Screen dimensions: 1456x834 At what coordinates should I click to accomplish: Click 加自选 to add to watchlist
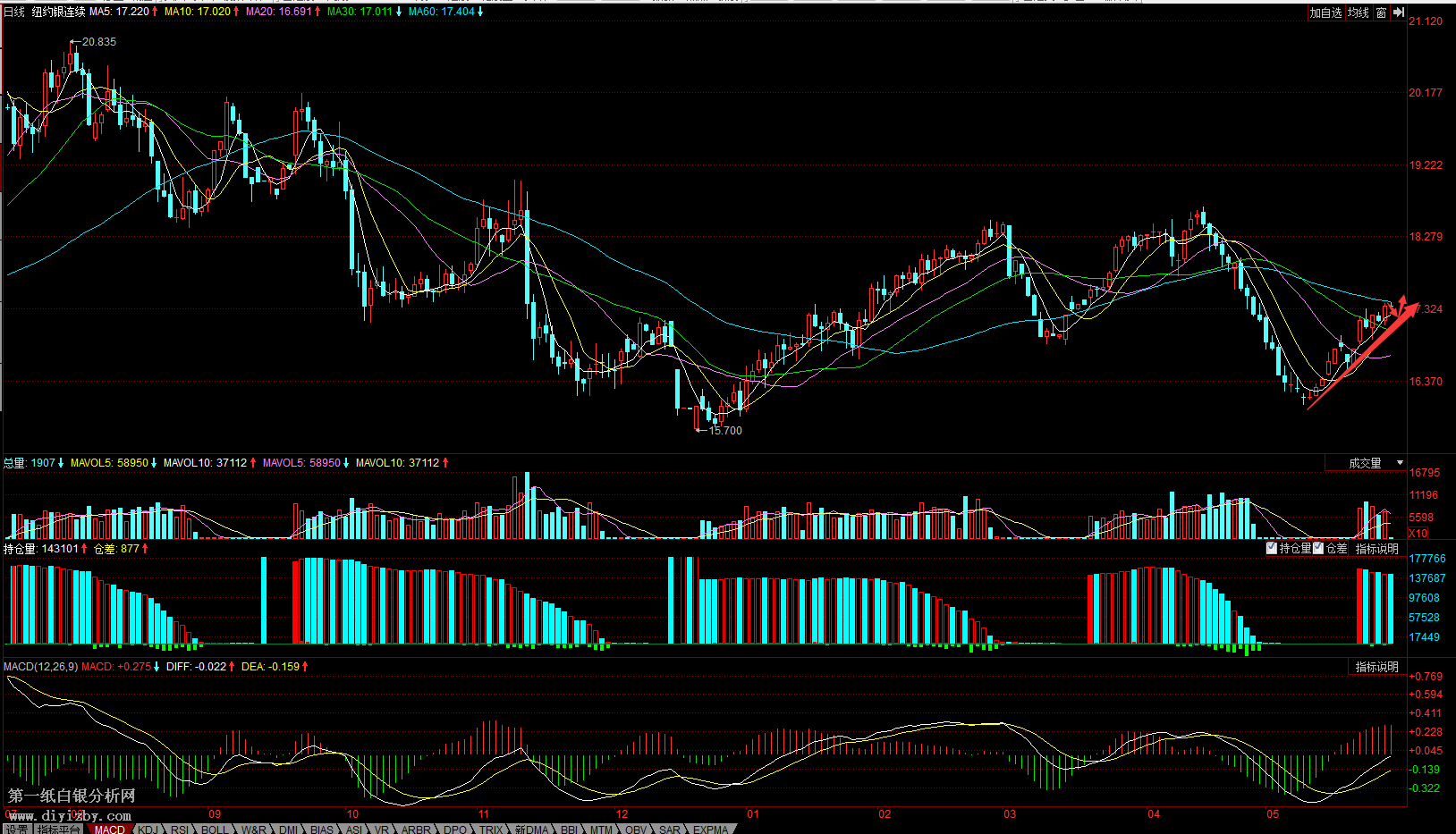click(1325, 13)
